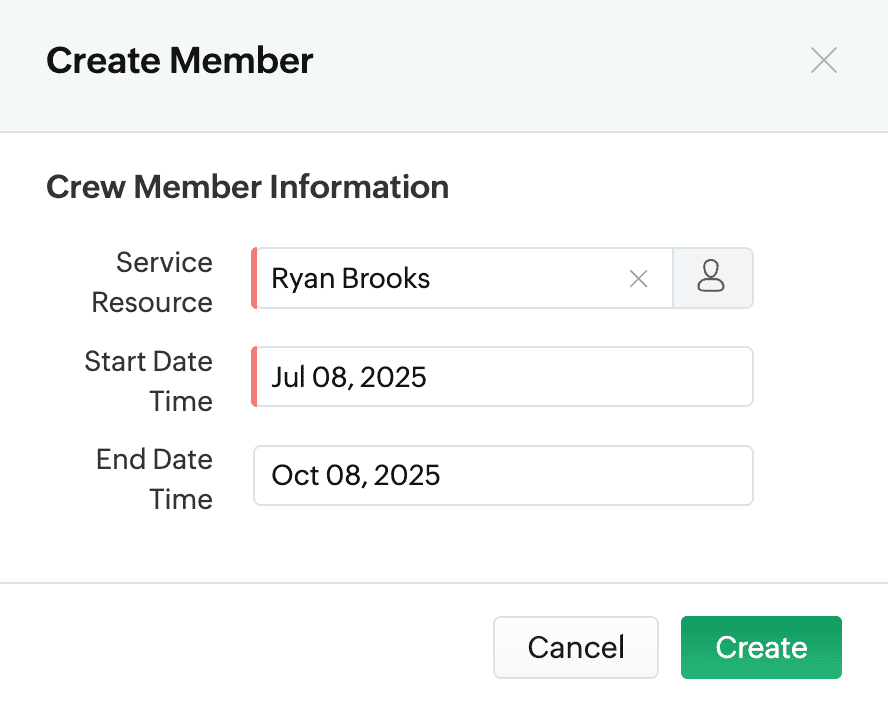The height and width of the screenshot is (706, 888).
Task: Click red mandatory marker on Service Resource
Action: tap(254, 278)
